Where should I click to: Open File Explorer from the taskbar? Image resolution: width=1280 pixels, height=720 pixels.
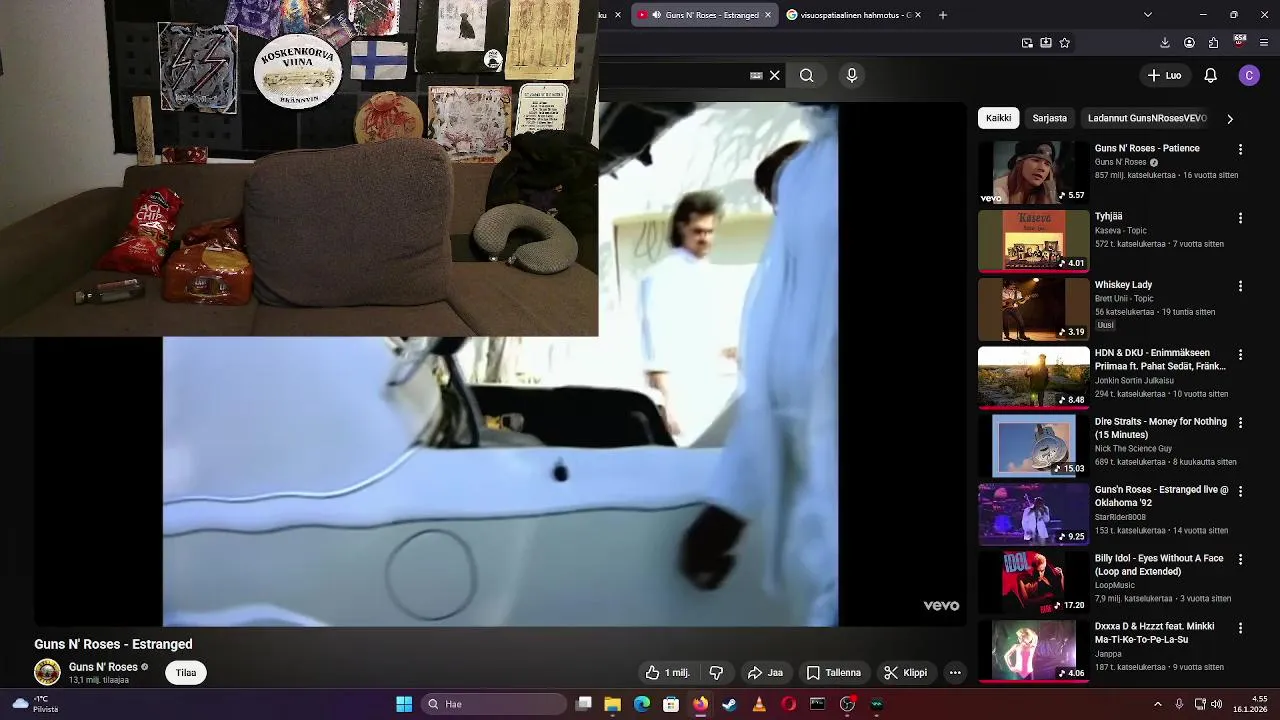pyautogui.click(x=613, y=704)
